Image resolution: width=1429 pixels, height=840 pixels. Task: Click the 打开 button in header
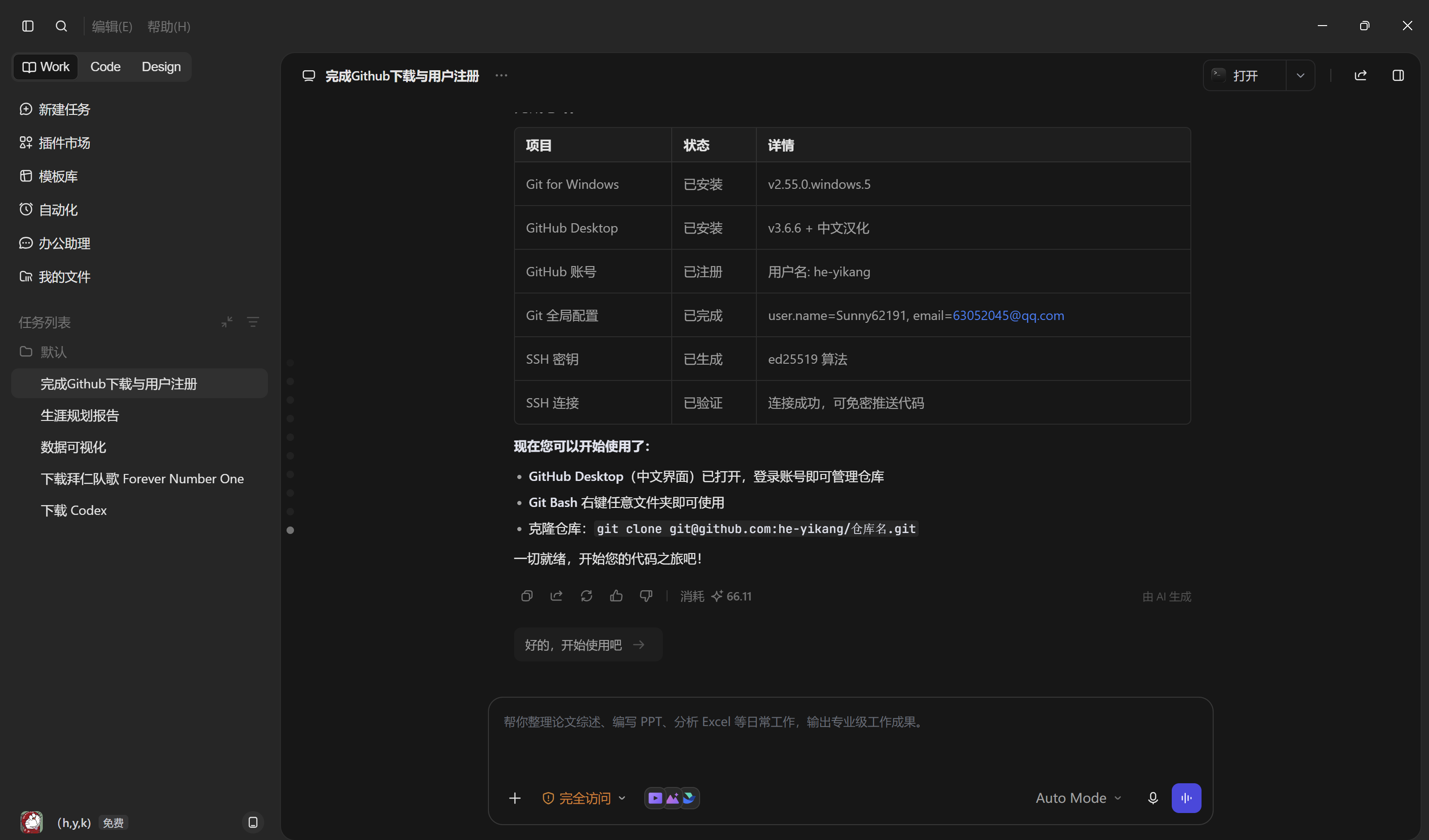coord(1245,75)
